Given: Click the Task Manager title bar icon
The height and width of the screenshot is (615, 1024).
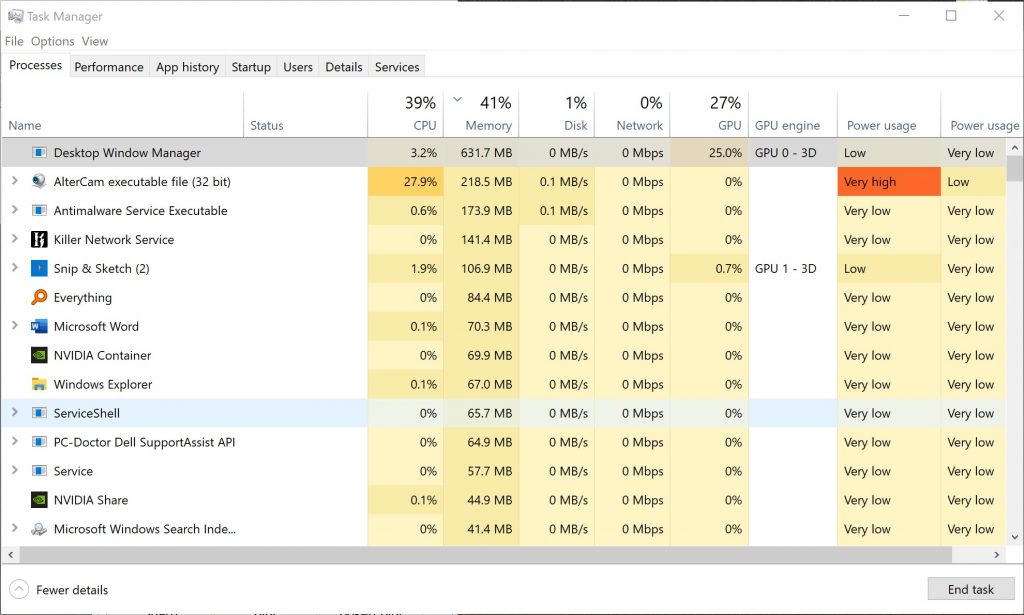Looking at the screenshot, I should click(15, 16).
